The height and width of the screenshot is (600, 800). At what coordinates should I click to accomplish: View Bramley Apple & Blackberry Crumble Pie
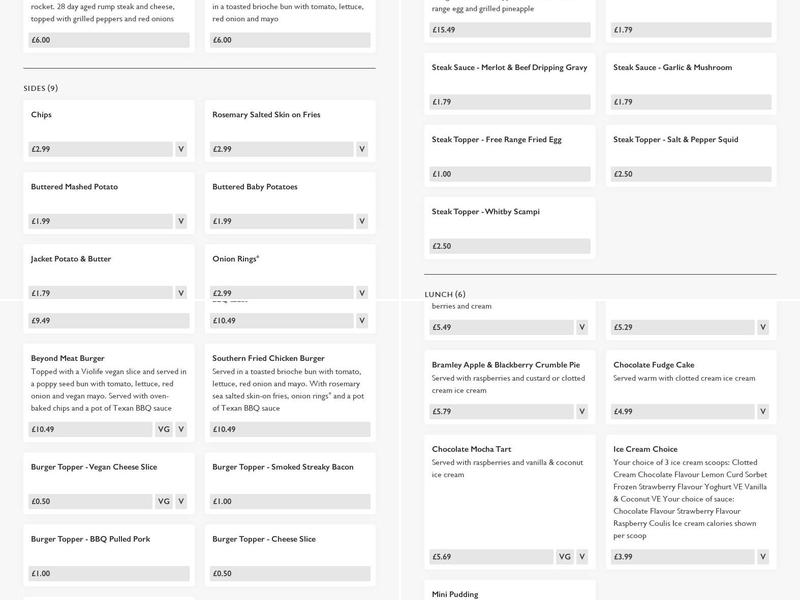point(505,365)
